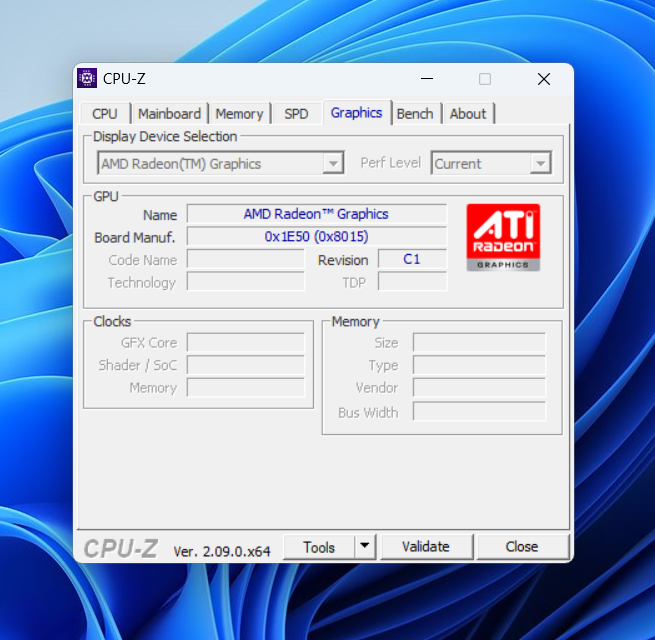Click the CPU-Z logo text at bottom left
655x640 pixels.
click(x=121, y=548)
